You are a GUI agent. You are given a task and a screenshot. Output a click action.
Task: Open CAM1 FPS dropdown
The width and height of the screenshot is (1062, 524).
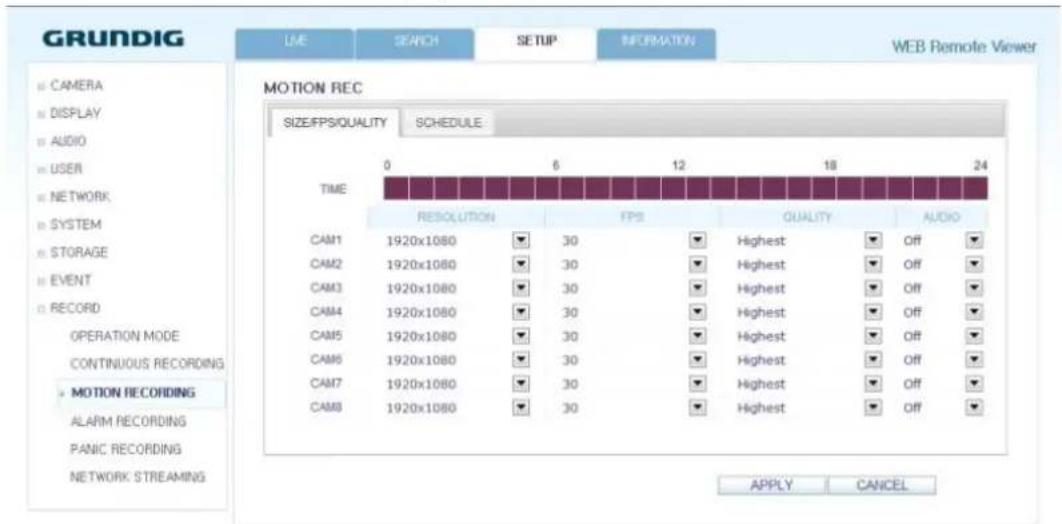(x=696, y=240)
